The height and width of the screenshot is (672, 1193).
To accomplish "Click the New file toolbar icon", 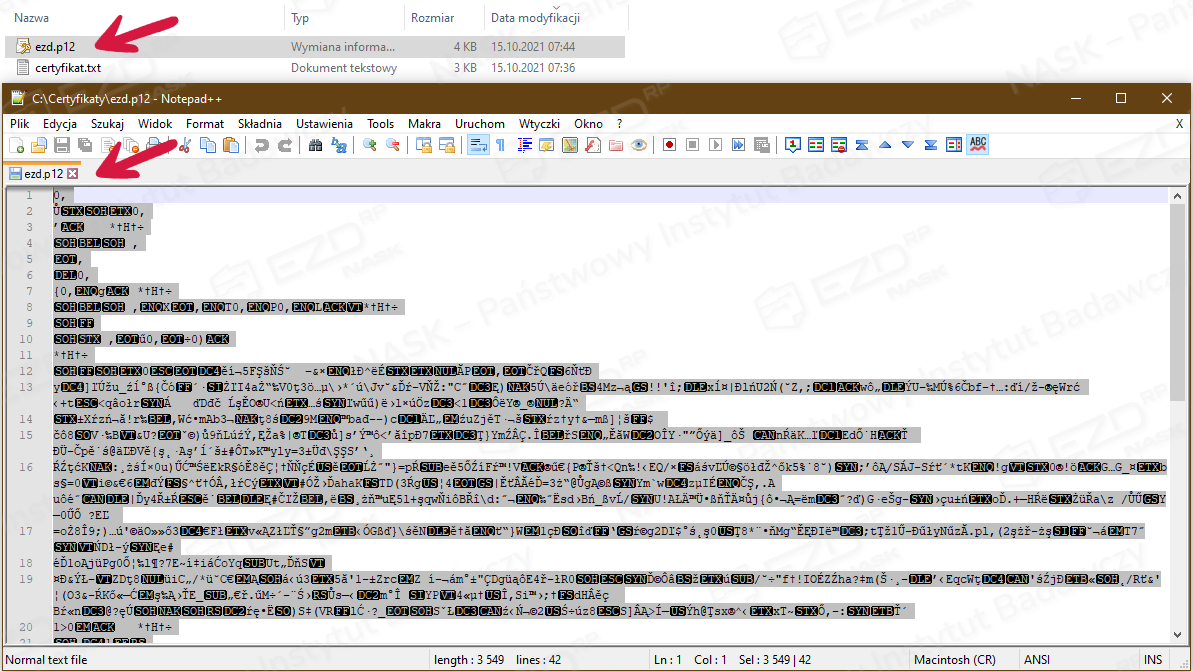I will coord(16,146).
